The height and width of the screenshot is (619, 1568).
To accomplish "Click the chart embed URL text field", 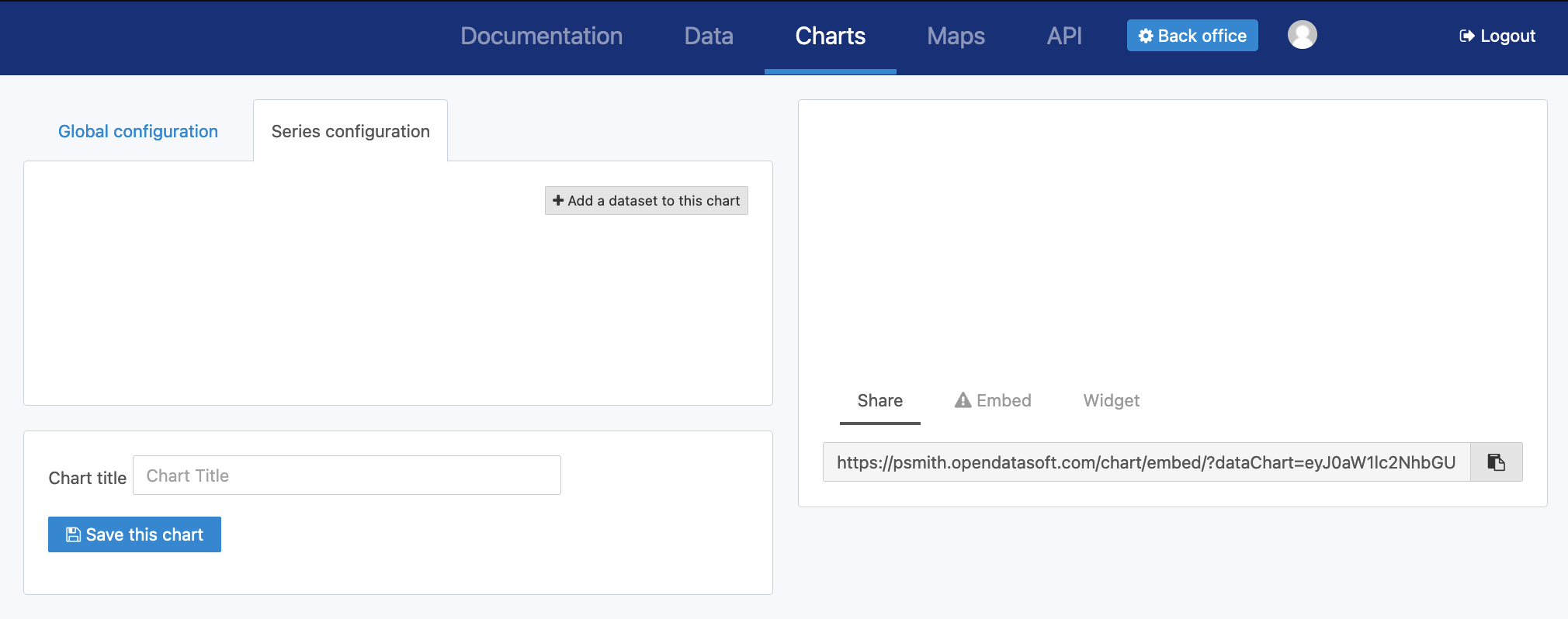I will tap(1146, 462).
